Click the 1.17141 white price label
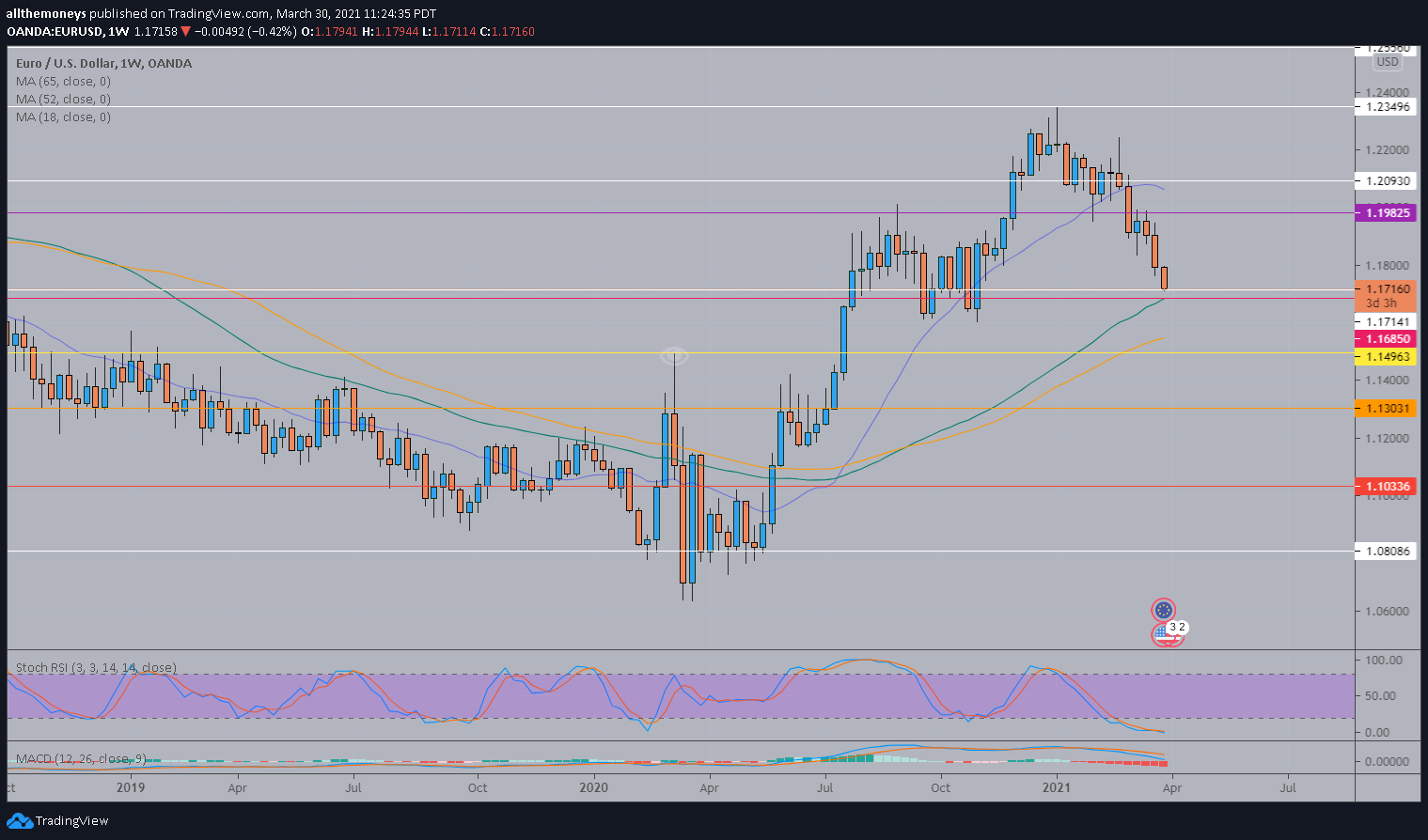The width and height of the screenshot is (1428, 840). (1388, 322)
